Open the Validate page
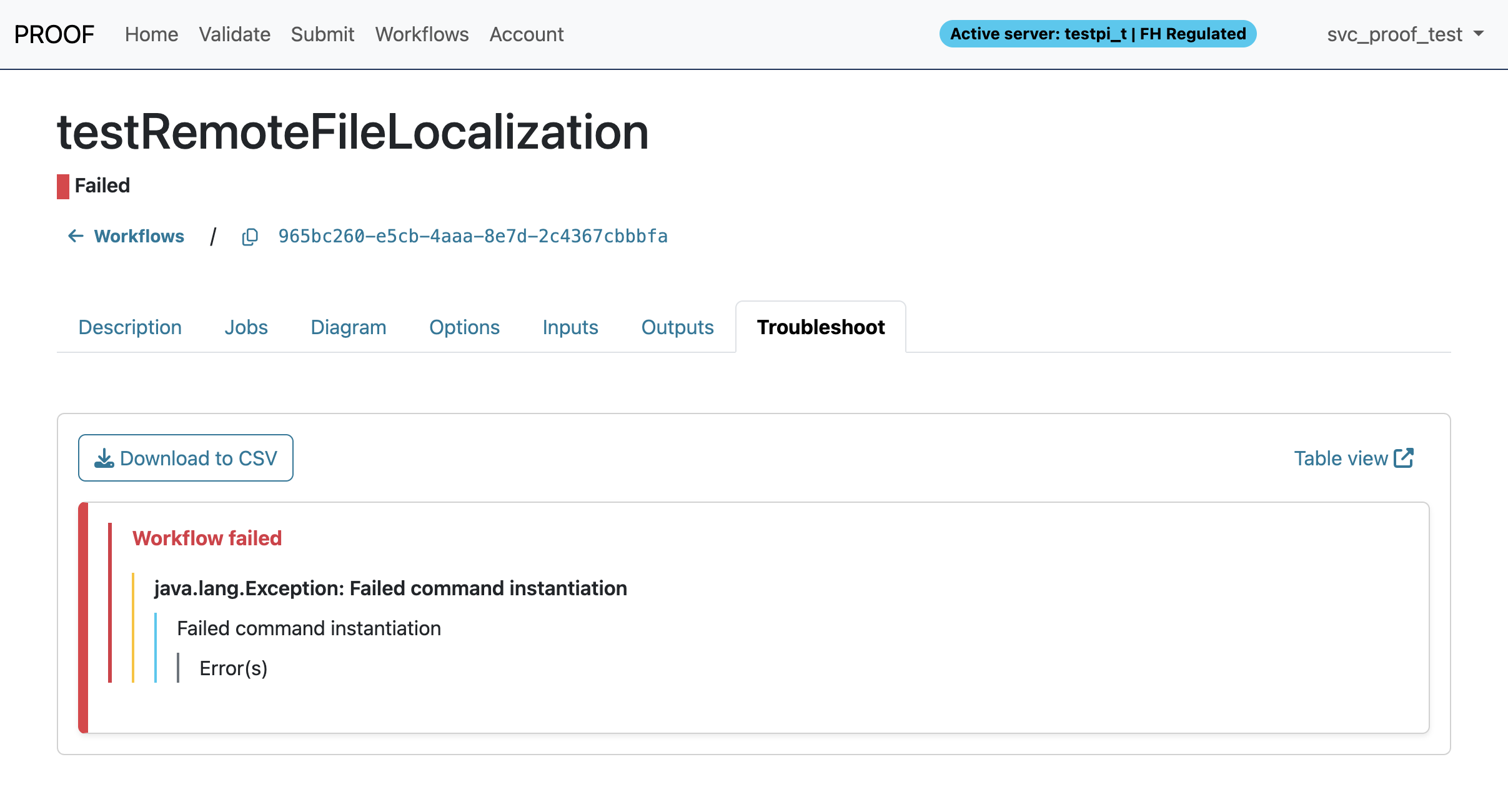Viewport: 1508px width, 812px height. pyautogui.click(x=234, y=34)
